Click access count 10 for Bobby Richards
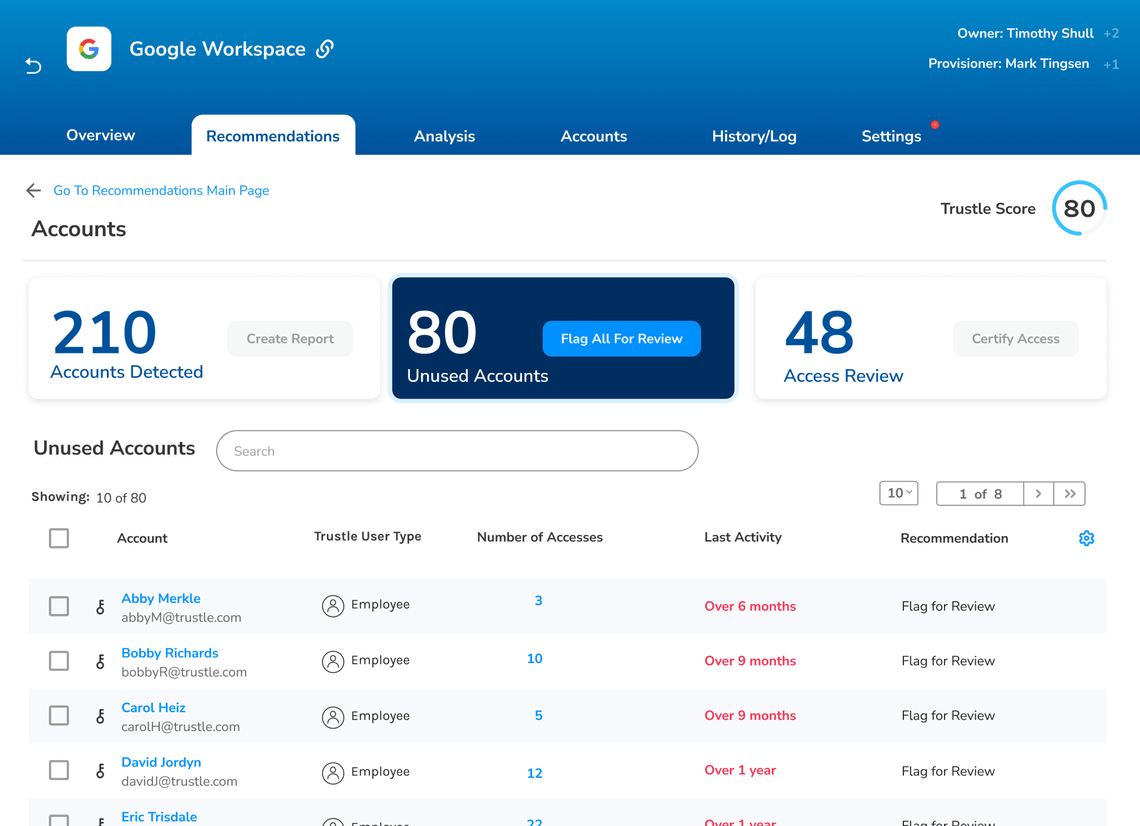This screenshot has width=1140, height=826. click(x=534, y=659)
